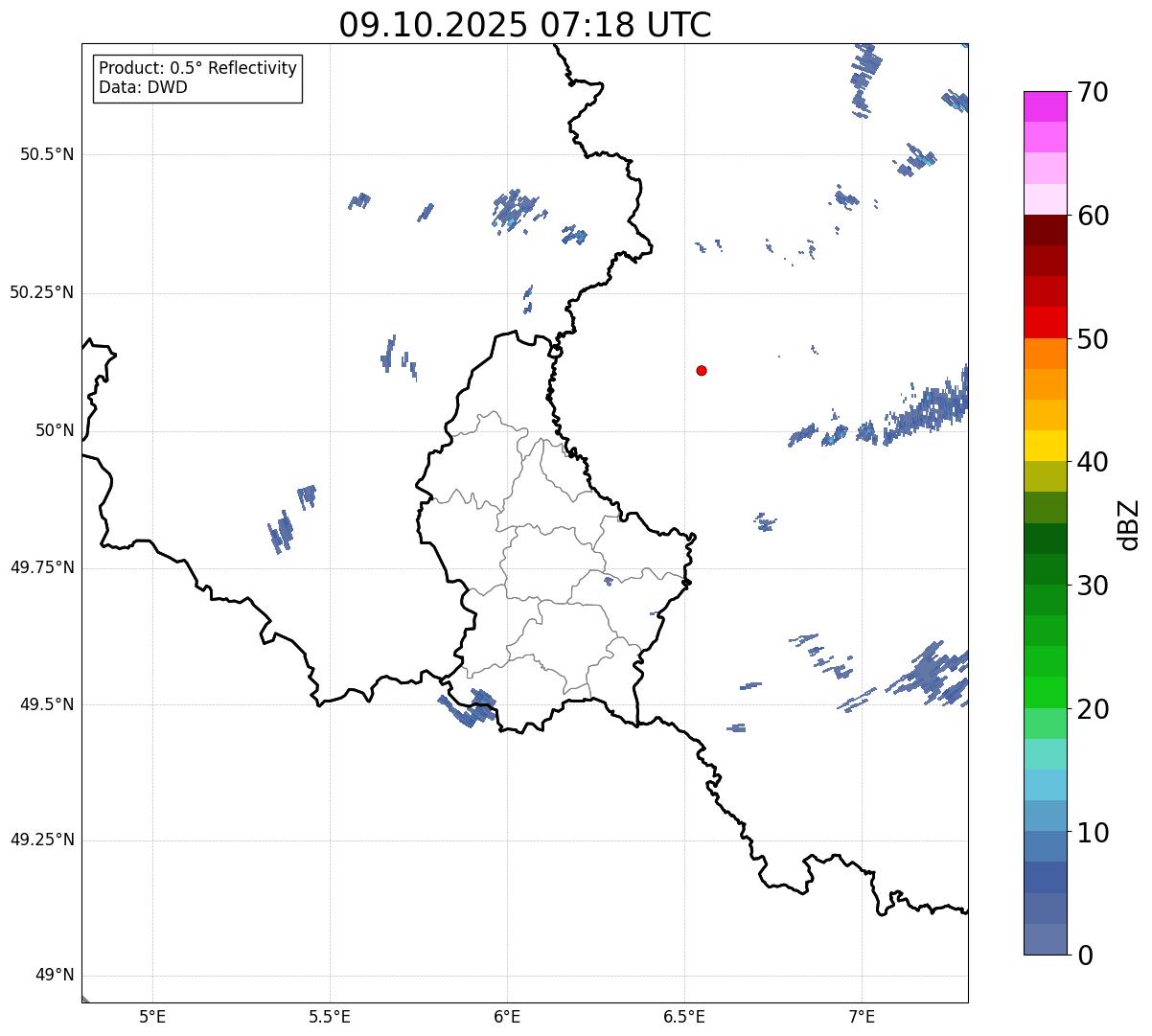Click the Data: DWD label
This screenshot has width=1152, height=1036.
[143, 88]
